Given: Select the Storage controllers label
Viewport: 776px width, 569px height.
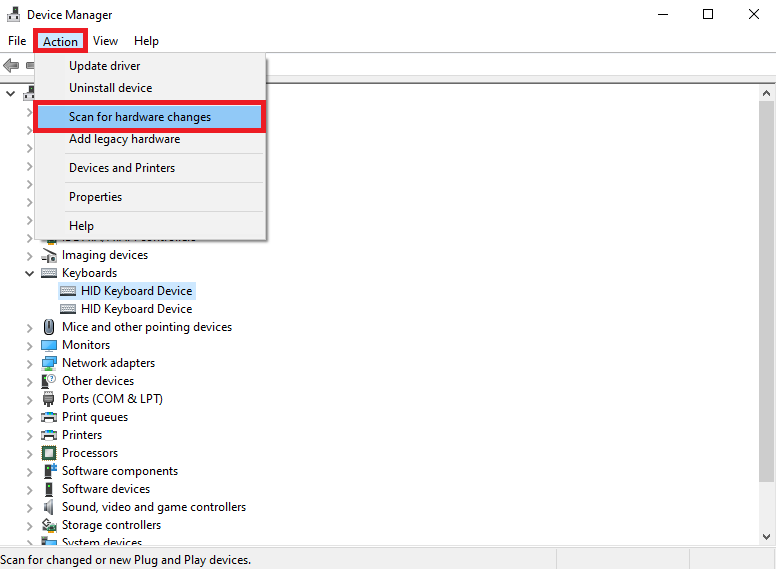Looking at the screenshot, I should pos(111,525).
